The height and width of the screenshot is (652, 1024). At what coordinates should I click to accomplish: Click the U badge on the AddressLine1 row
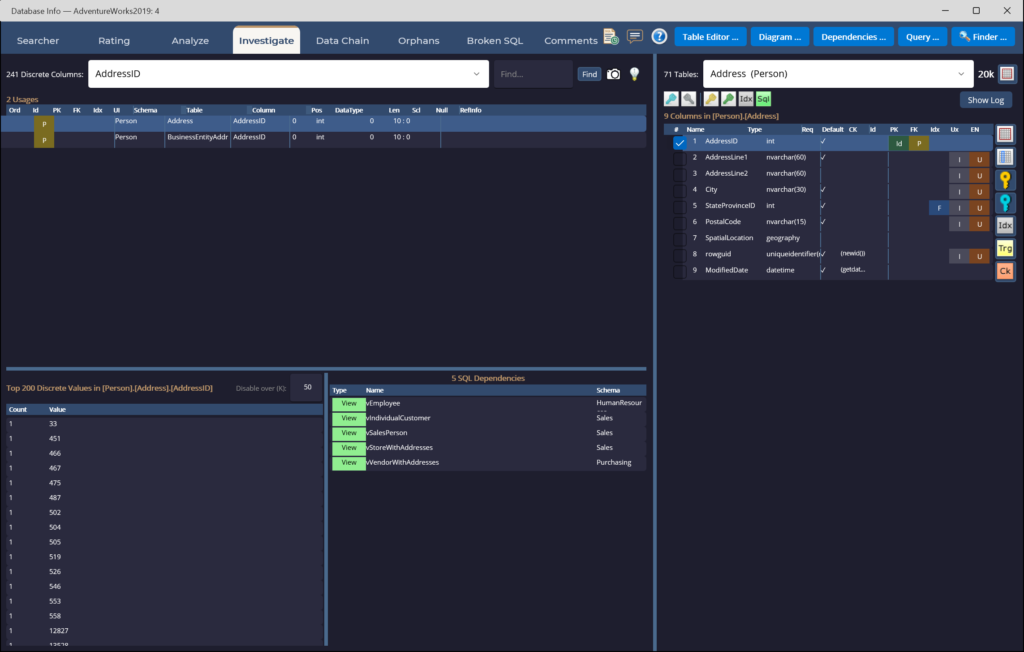click(x=980, y=159)
